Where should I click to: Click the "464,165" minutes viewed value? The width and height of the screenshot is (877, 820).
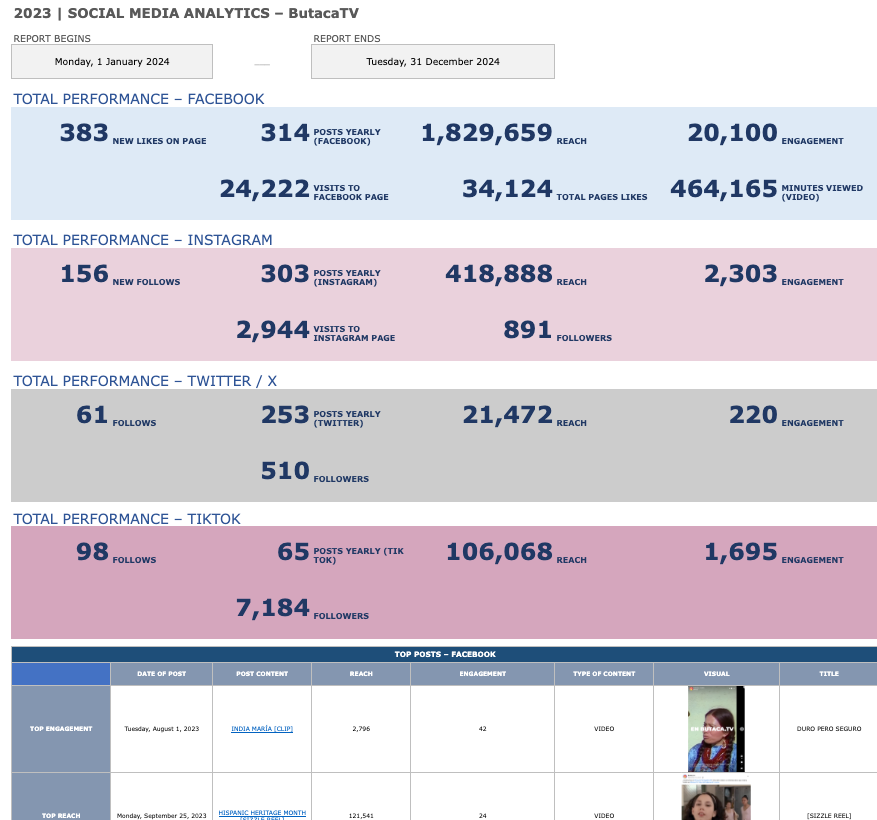pos(724,189)
